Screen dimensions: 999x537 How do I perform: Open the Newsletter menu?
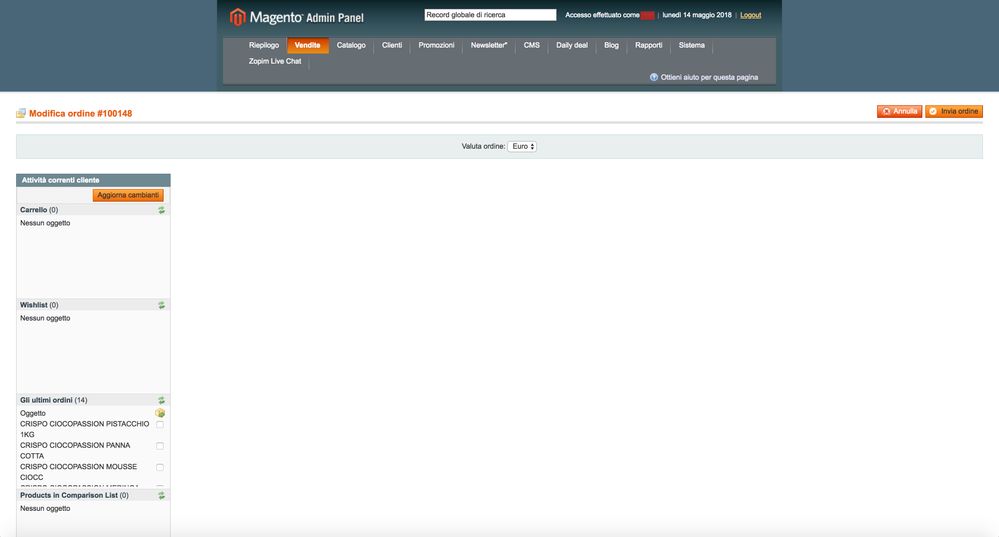(489, 45)
